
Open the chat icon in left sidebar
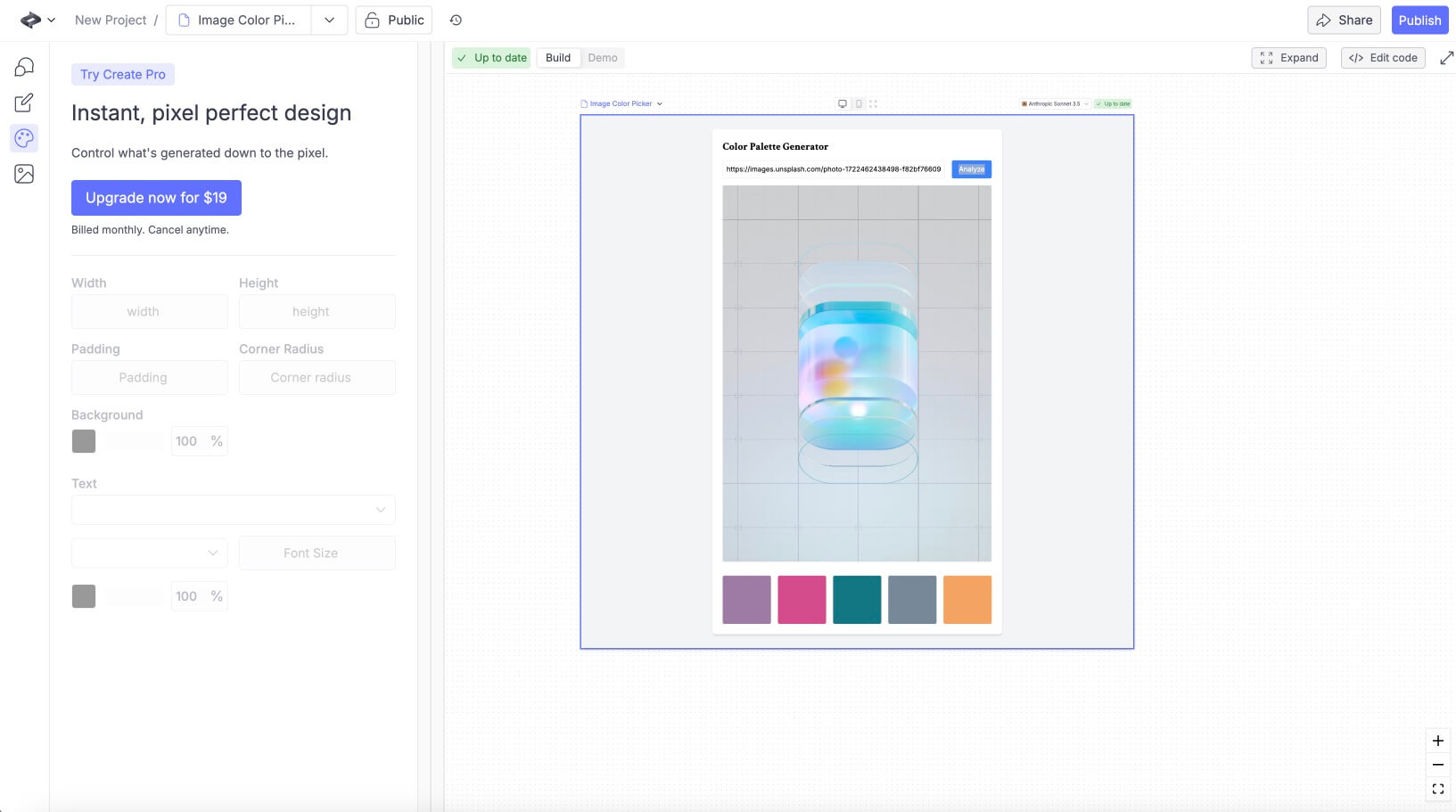point(24,67)
